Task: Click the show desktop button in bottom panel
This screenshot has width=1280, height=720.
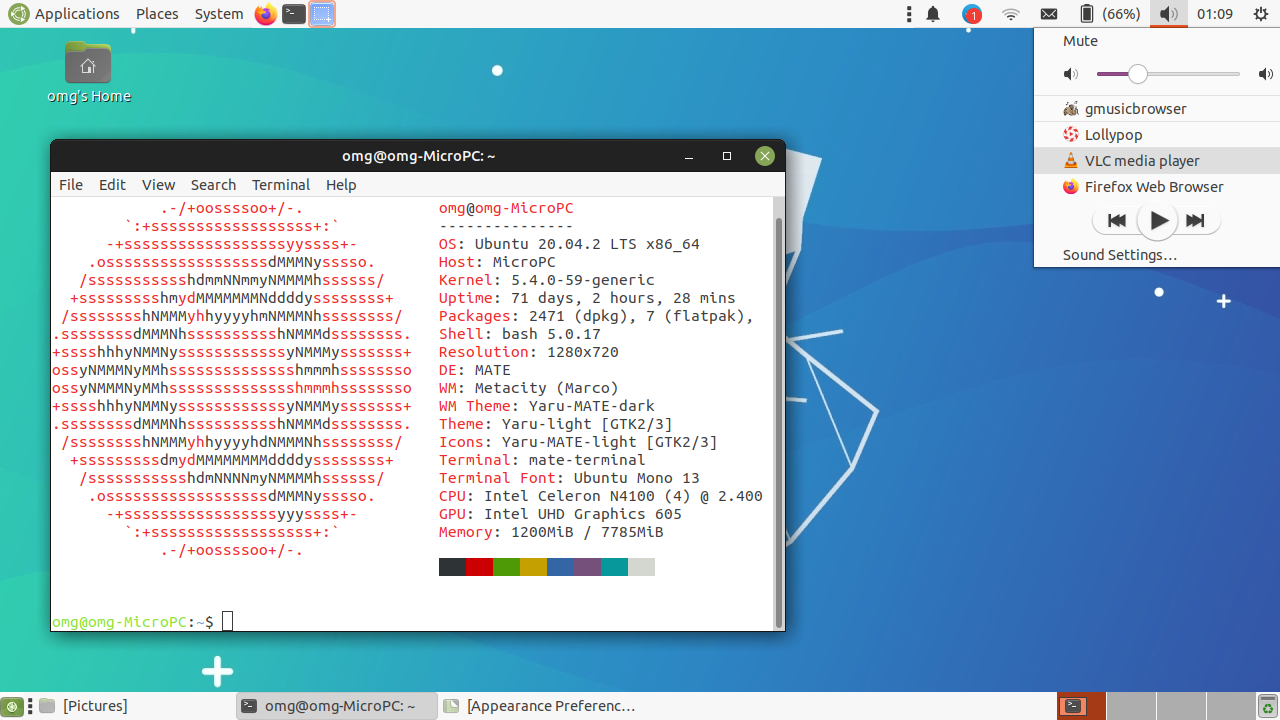Action: coord(13,706)
